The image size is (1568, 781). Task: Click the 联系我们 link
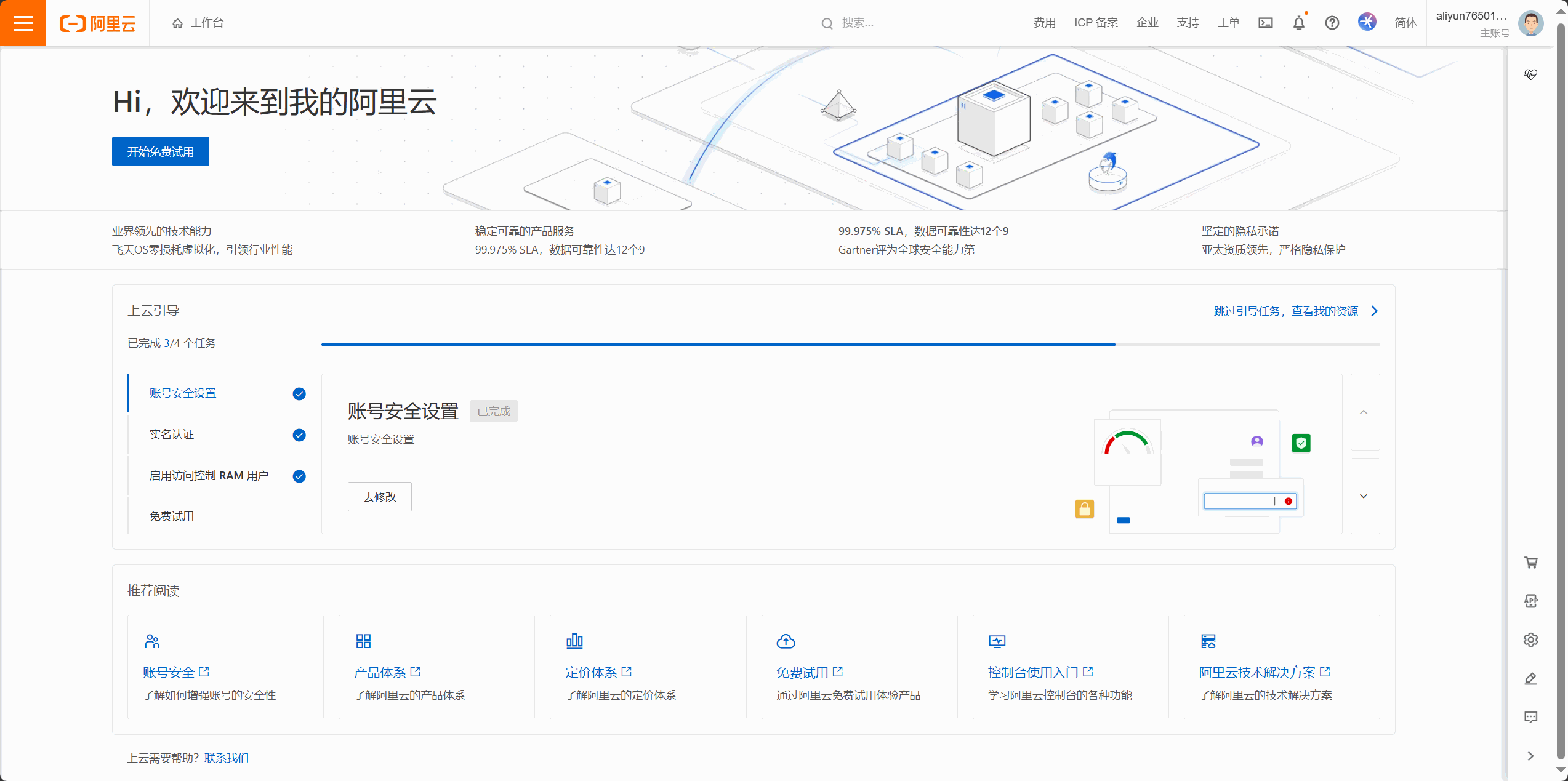(227, 758)
